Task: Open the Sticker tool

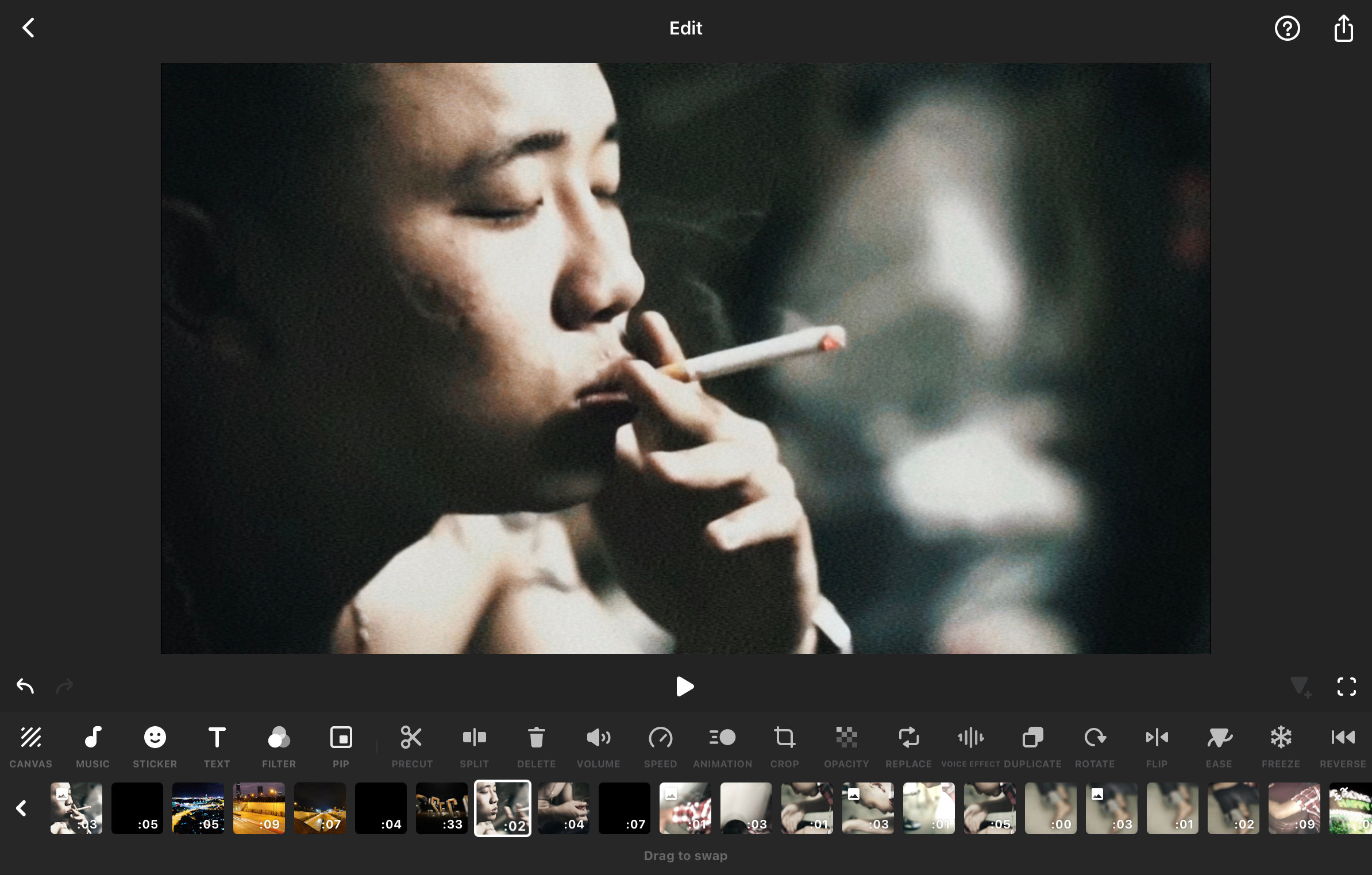Action: 155,747
